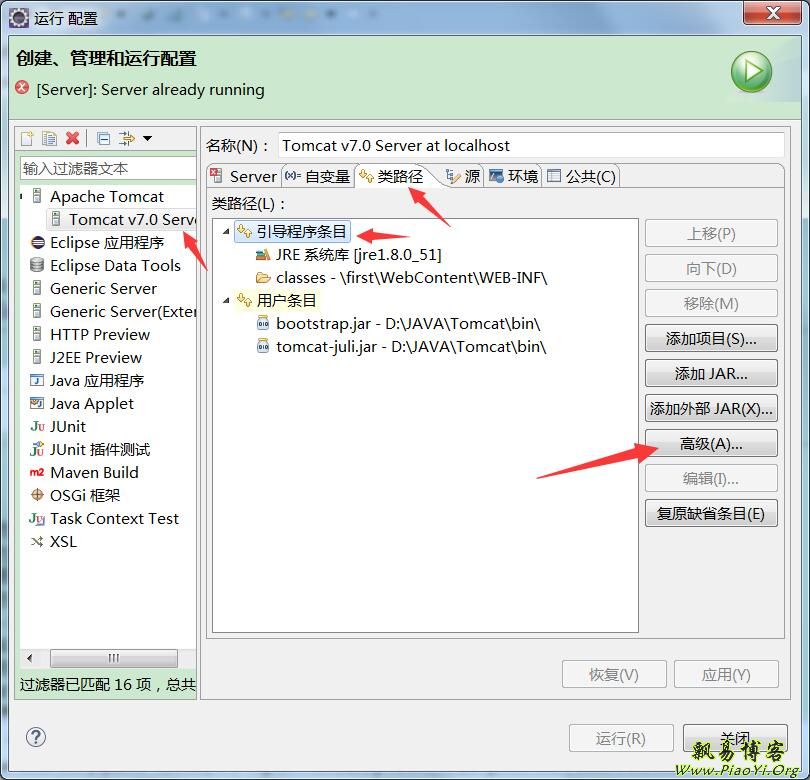Screen dimensions: 810x780
Task: Click the left scroll arrow of configuration list
Action: pyautogui.click(x=29, y=658)
